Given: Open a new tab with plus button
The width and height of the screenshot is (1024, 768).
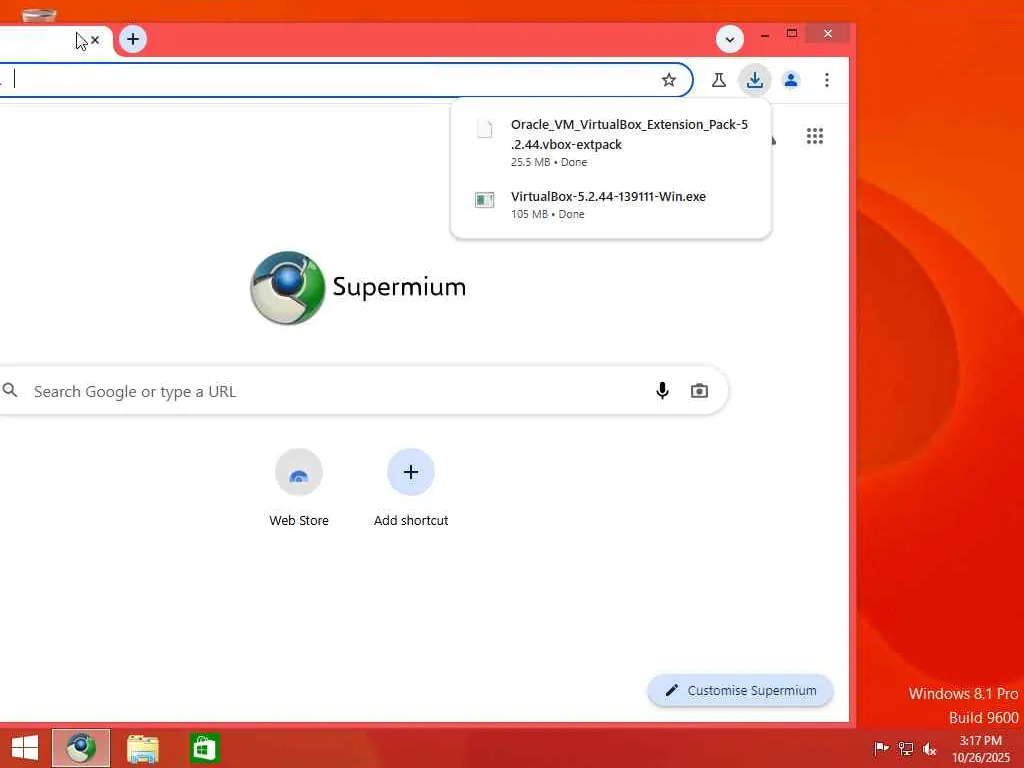Looking at the screenshot, I should (133, 39).
